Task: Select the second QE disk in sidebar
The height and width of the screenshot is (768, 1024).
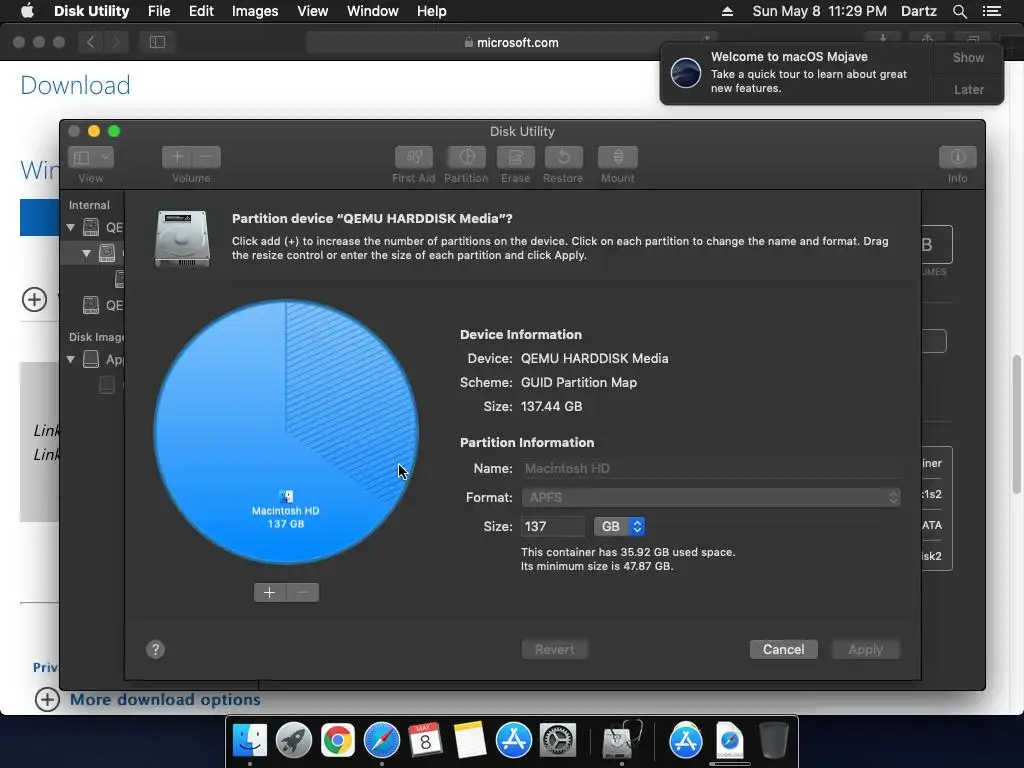Action: click(x=103, y=305)
